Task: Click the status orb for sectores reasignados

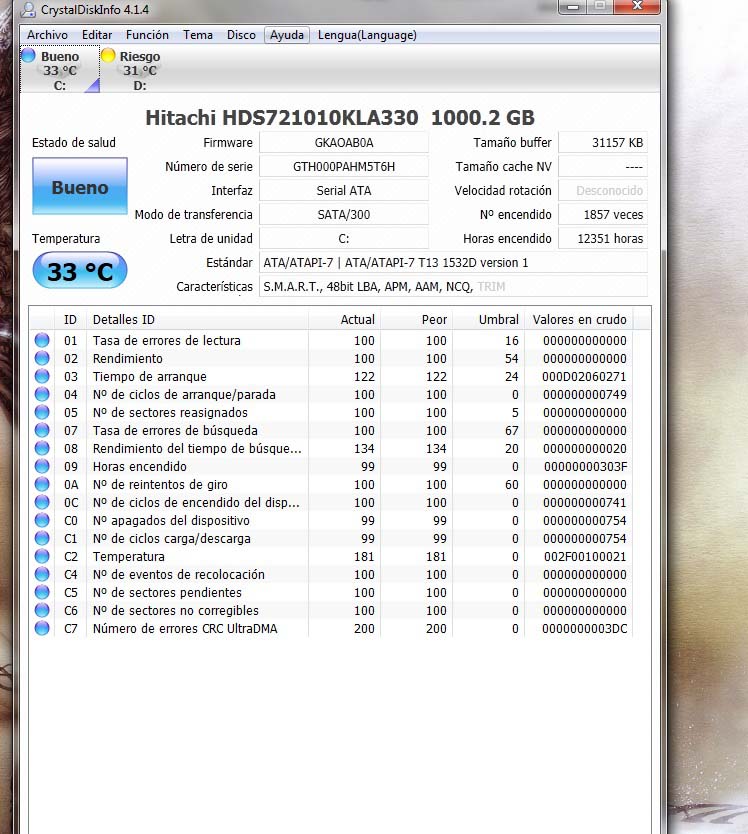Action: 42,412
